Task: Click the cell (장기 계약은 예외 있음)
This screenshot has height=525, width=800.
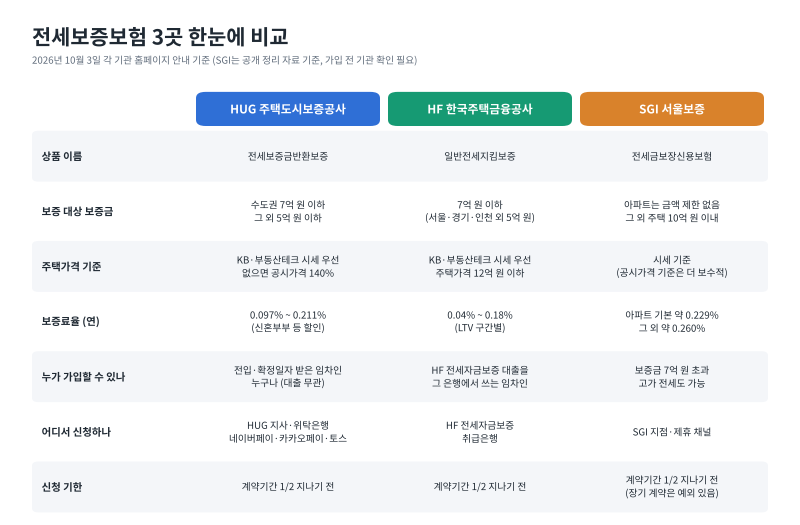Action: (672, 493)
